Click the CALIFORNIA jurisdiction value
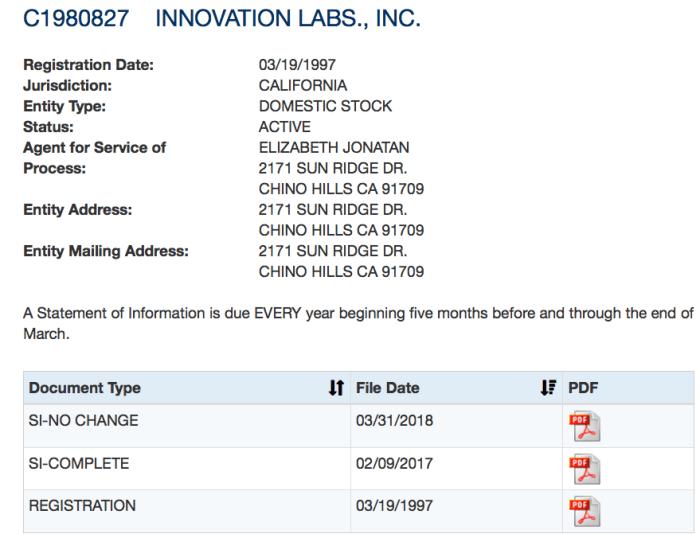Viewport: 700px width, 534px height. [303, 86]
